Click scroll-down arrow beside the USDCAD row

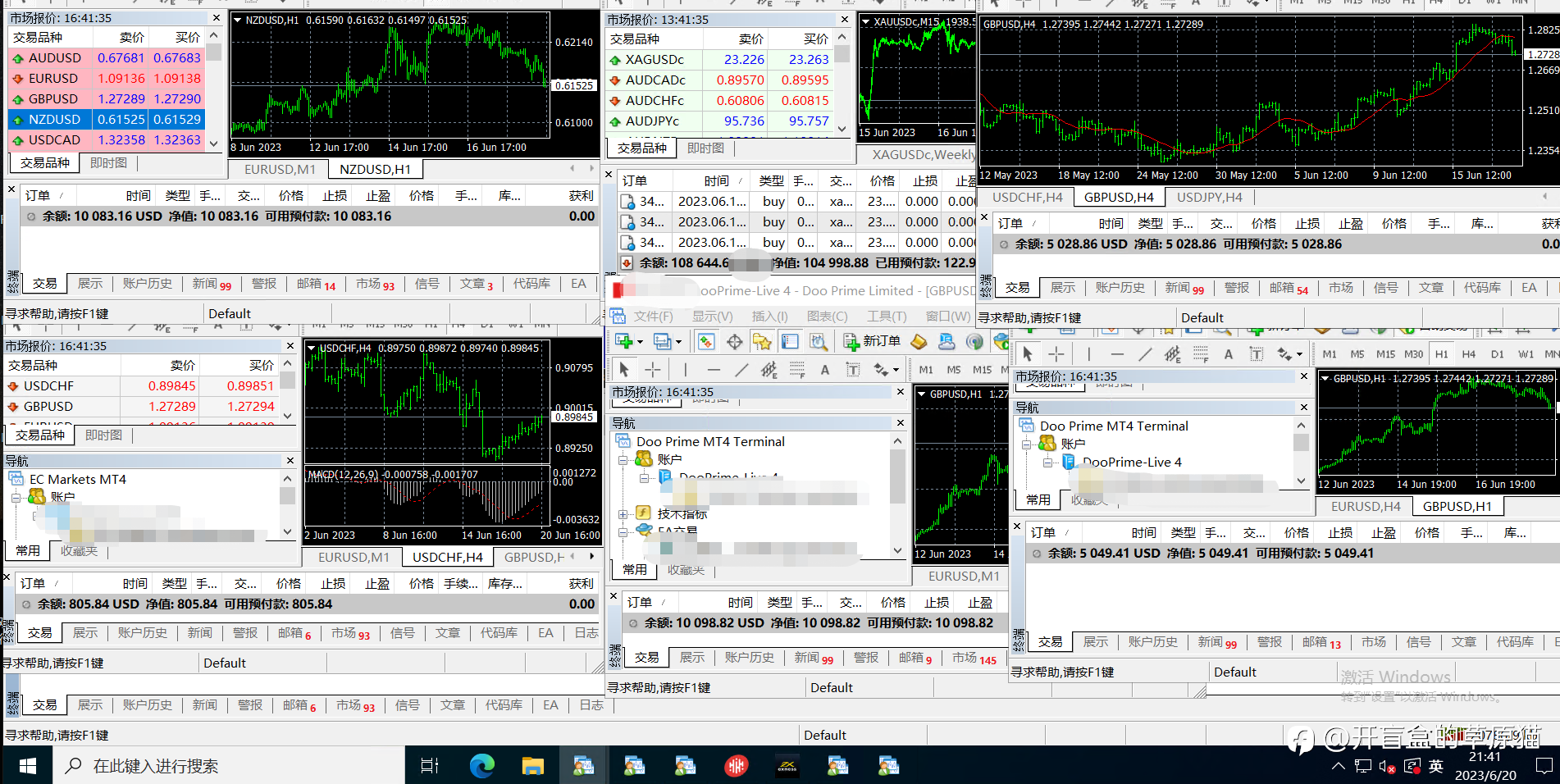(214, 144)
